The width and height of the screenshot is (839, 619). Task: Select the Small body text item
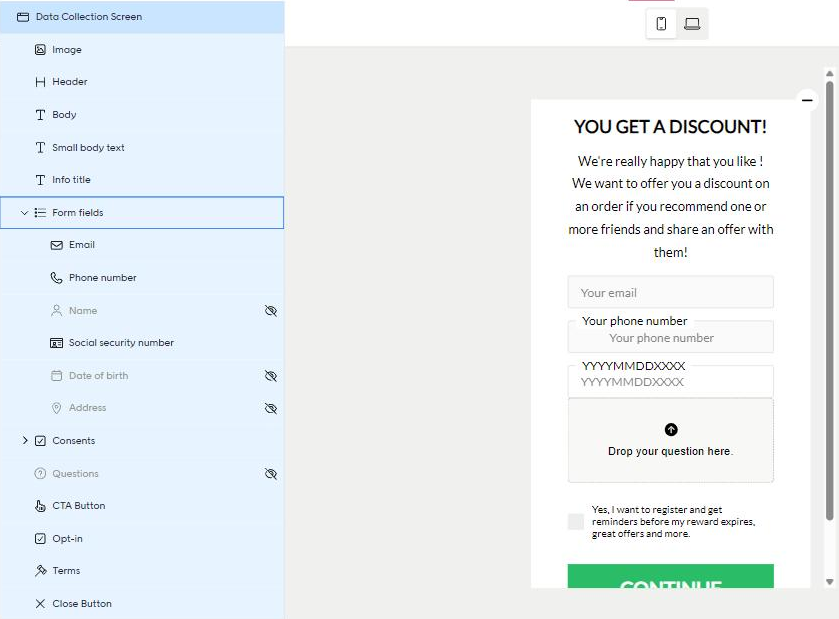pyautogui.click(x=142, y=148)
